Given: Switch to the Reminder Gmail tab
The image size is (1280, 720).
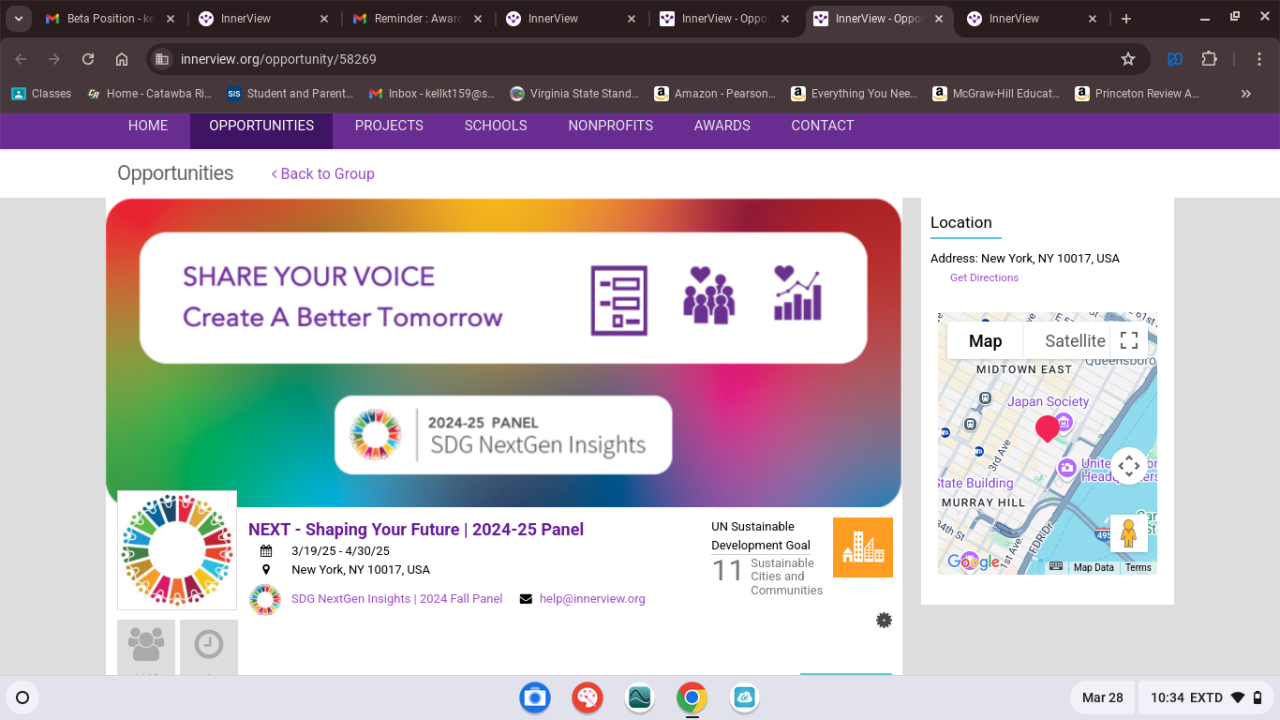Looking at the screenshot, I should click(x=416, y=19).
